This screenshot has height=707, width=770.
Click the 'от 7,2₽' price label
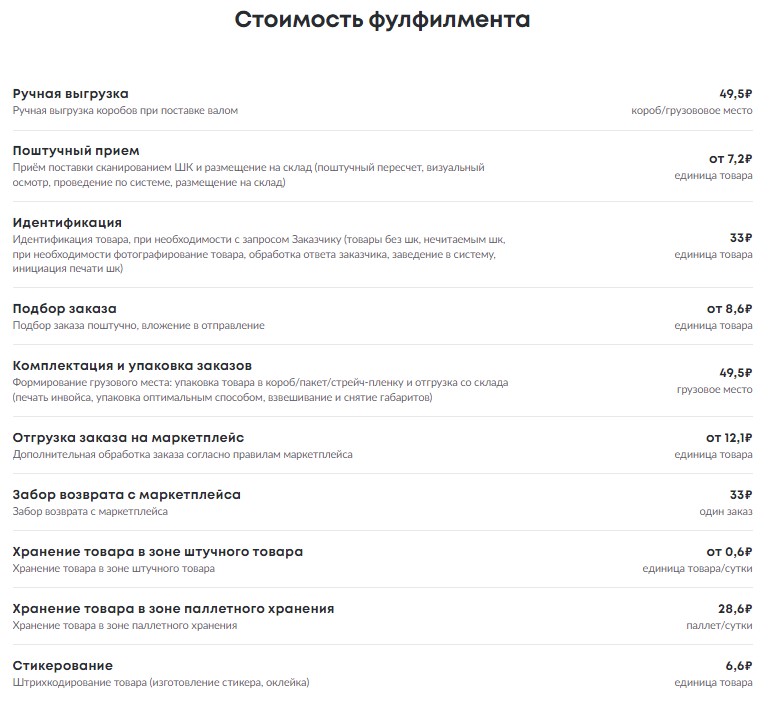730,159
